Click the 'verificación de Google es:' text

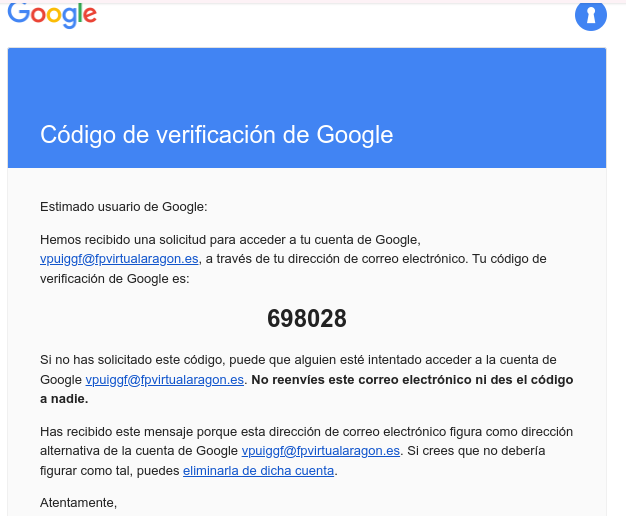[115, 278]
